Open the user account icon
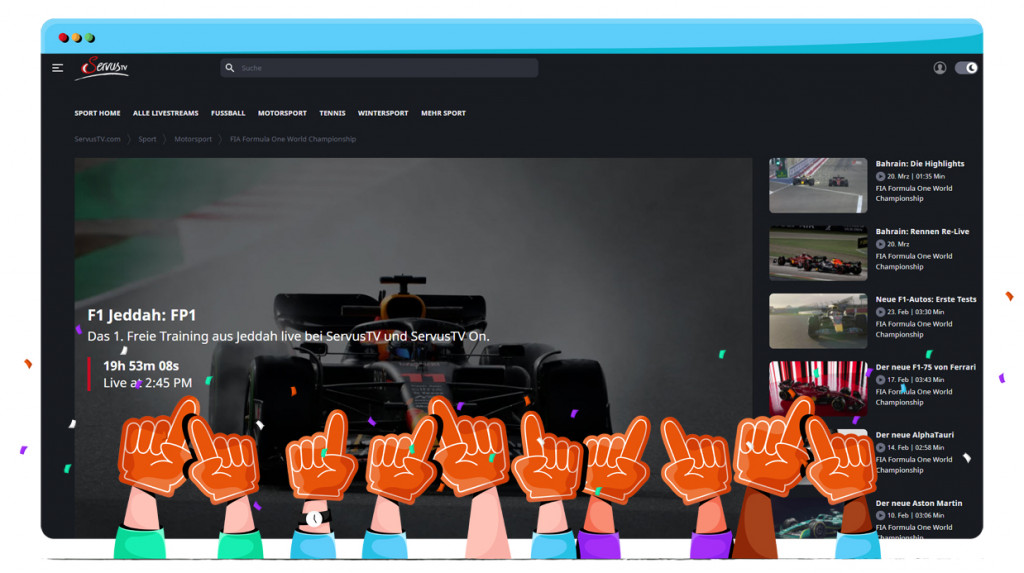 [939, 68]
